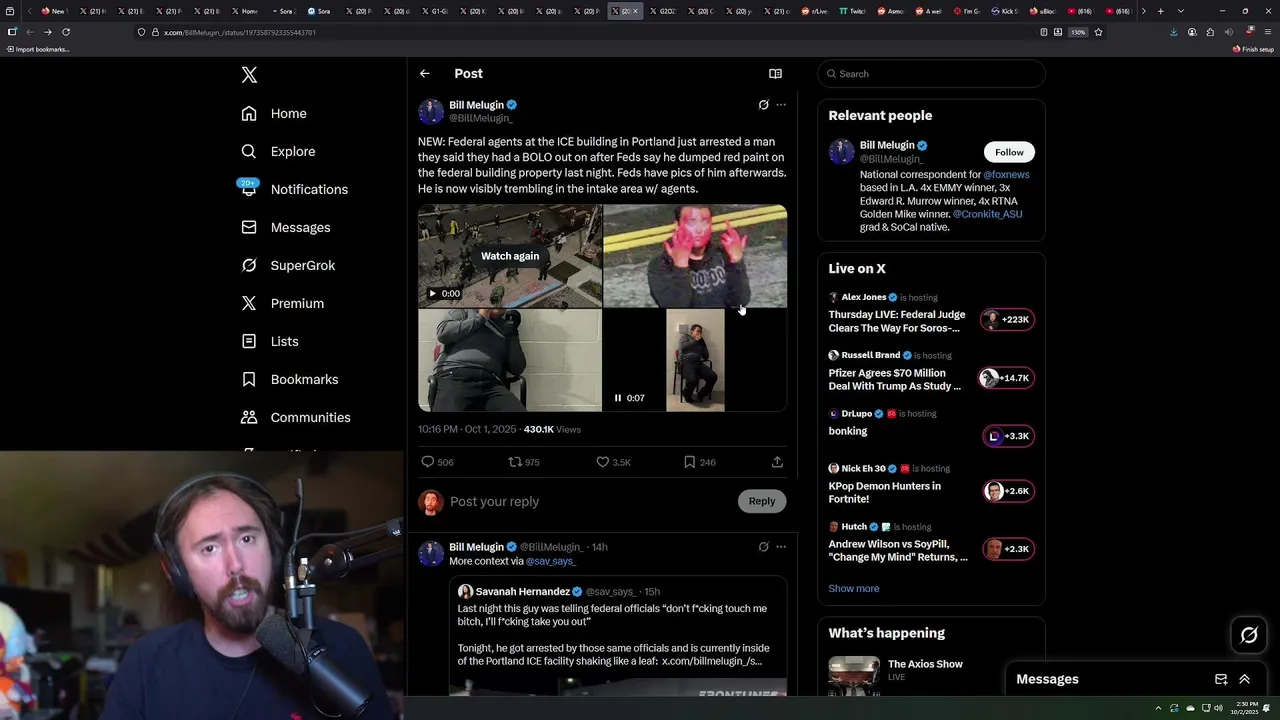
Task: Open floating Grok button
Action: coord(1249,635)
